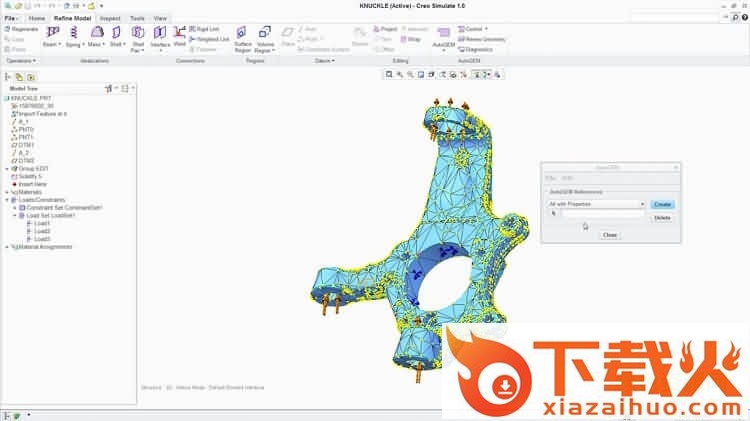750x421 pixels.
Task: Click the select arrow in AutoGEM dialog
Action: [553, 214]
